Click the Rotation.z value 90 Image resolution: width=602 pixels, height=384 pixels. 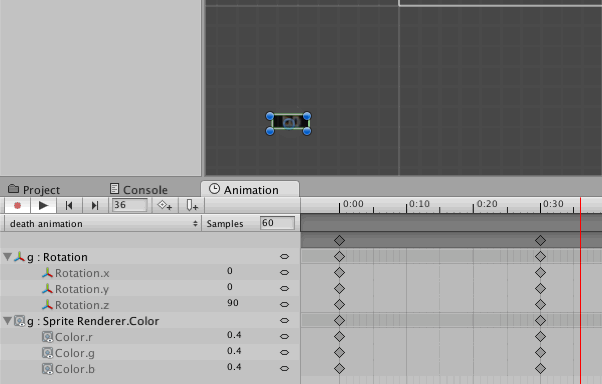pos(233,303)
